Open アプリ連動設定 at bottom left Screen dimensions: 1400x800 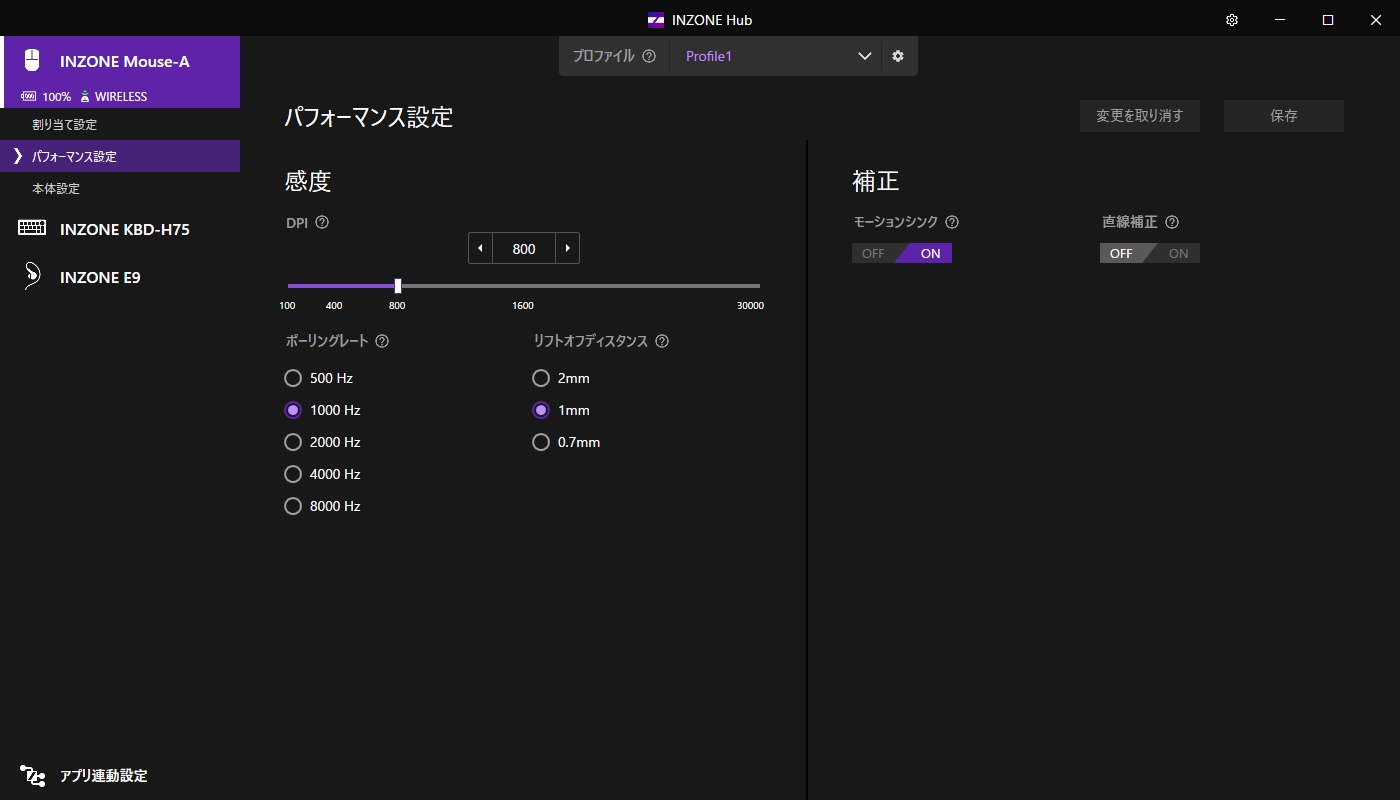point(120,775)
